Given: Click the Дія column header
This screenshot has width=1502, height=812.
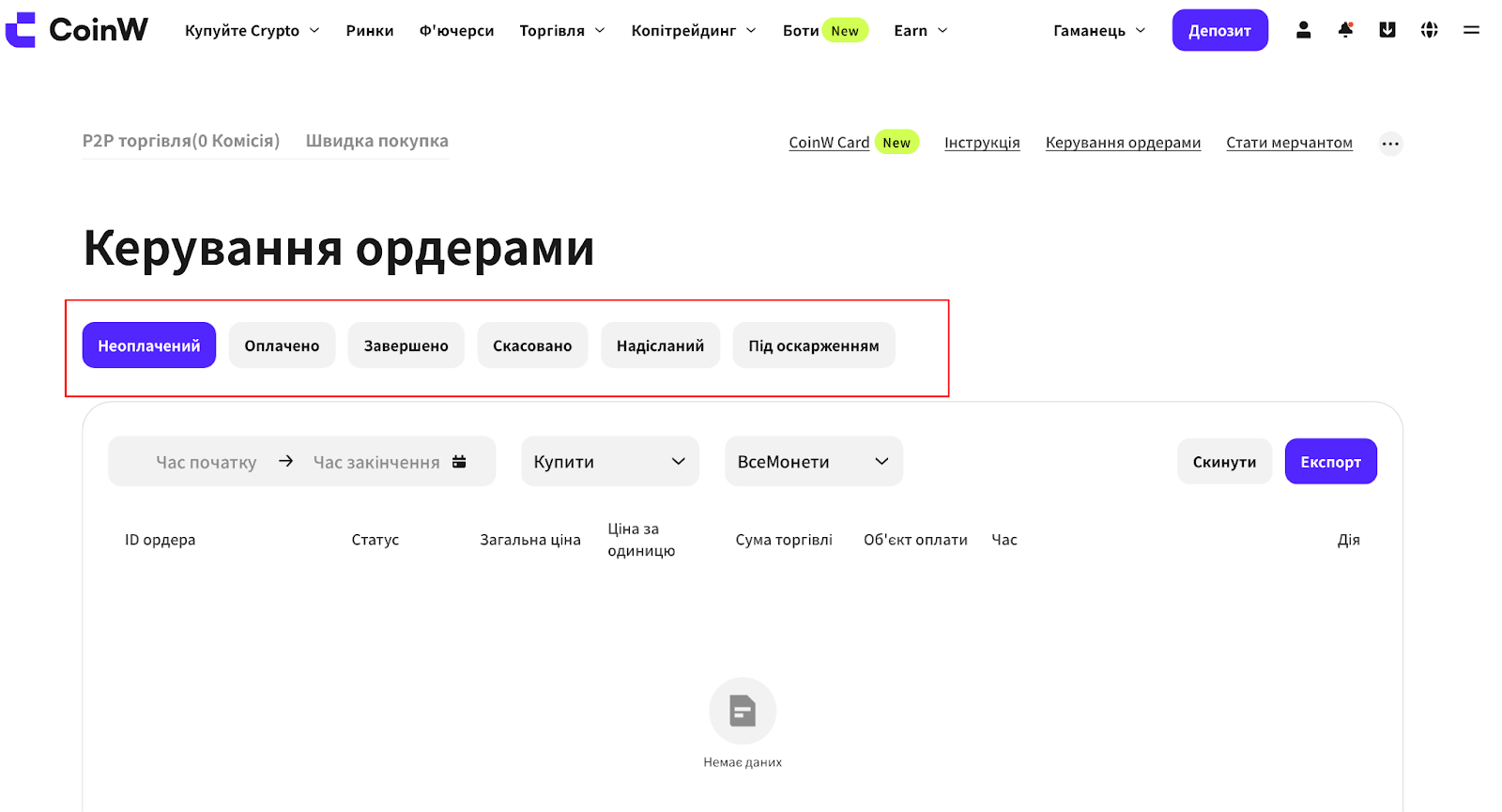Looking at the screenshot, I should 1348,540.
